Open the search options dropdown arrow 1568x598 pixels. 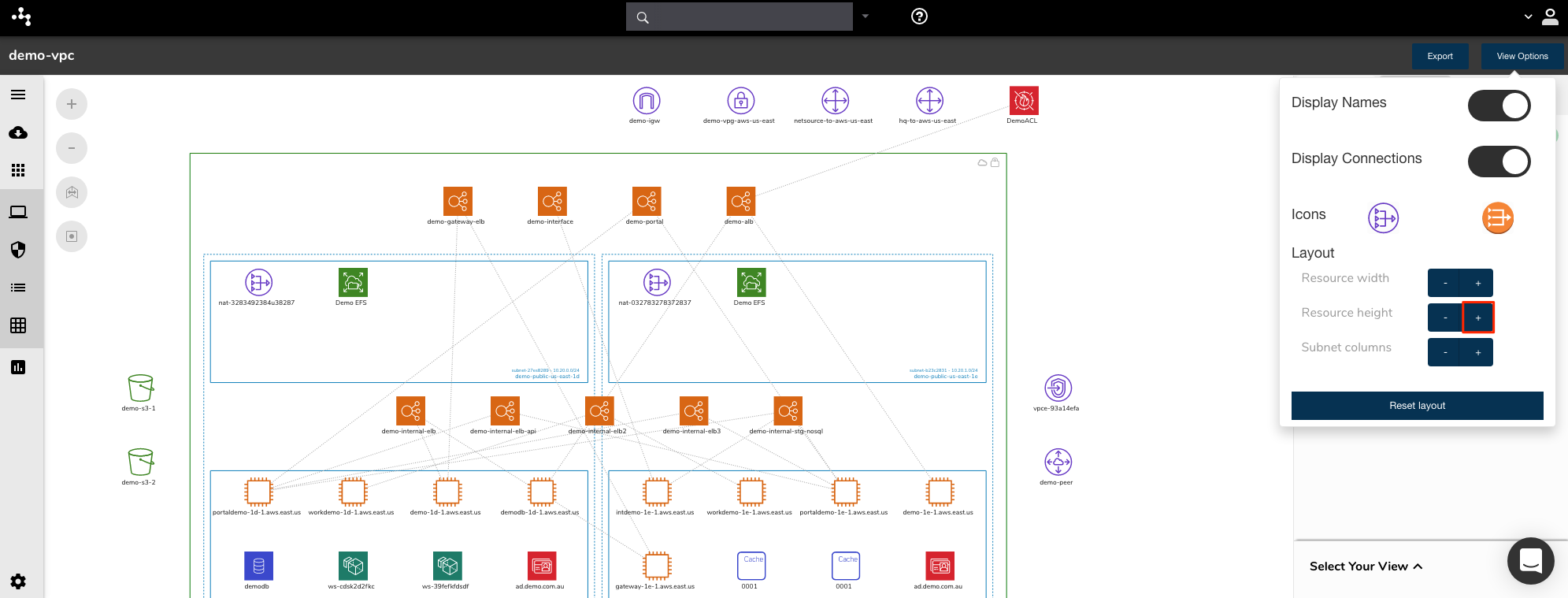[866, 16]
